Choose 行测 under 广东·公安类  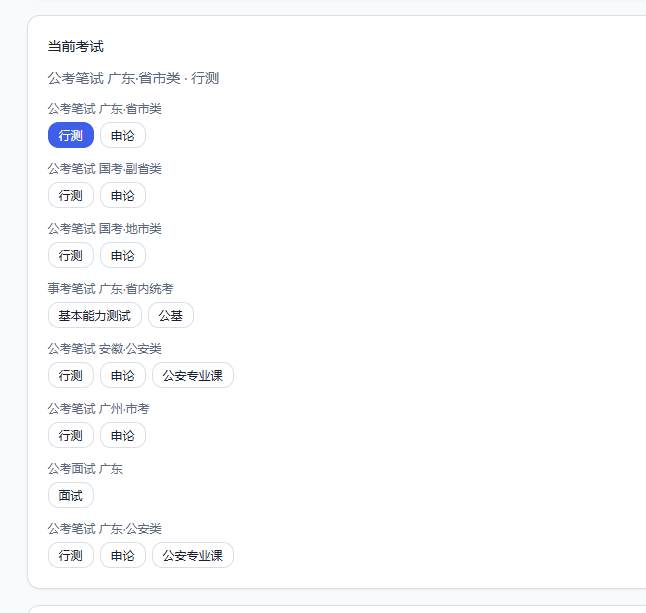coord(71,555)
